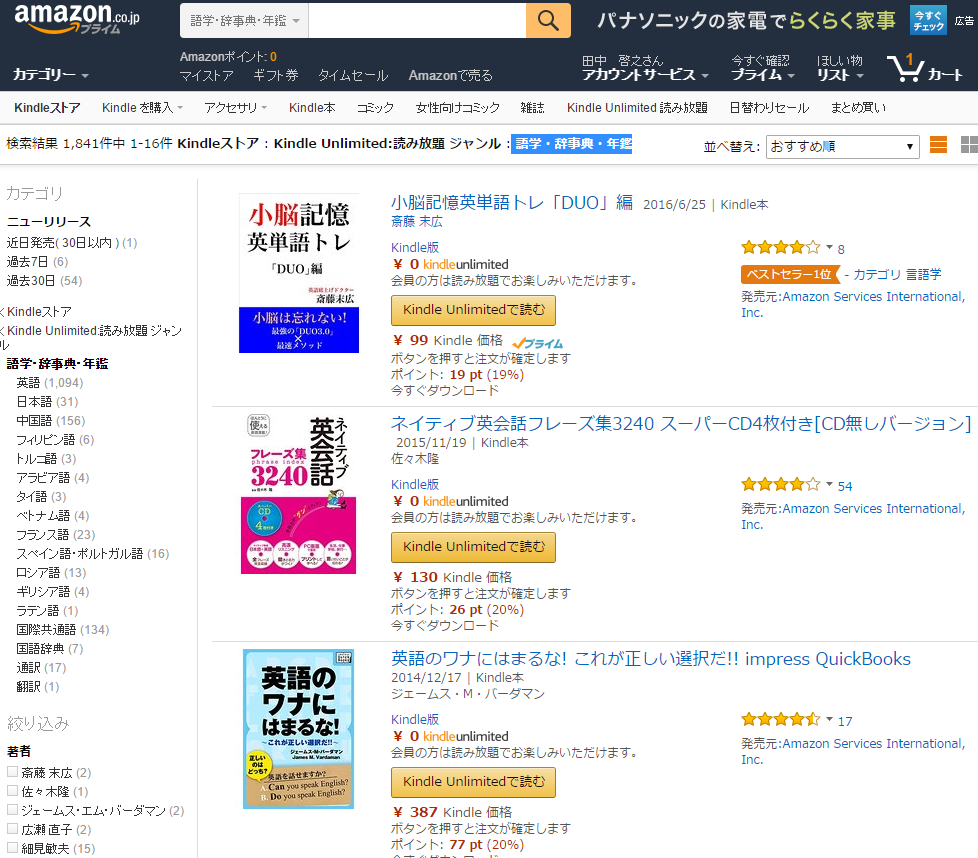Open the Kindle本 tab
The image size is (978, 858).
312,108
